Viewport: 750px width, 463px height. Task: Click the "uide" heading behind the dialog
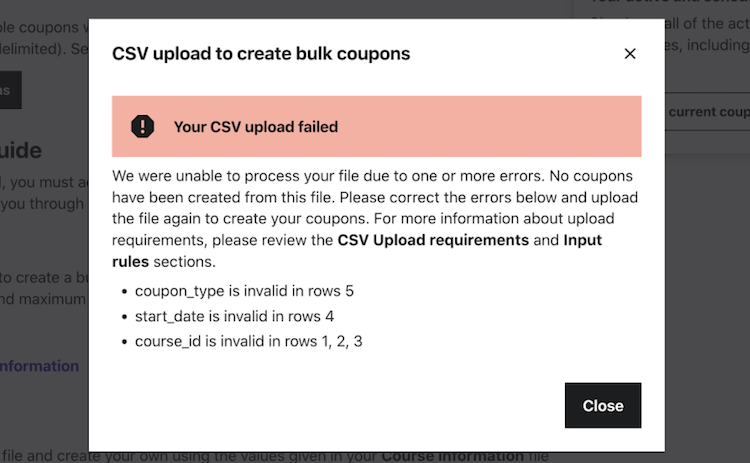[x=20, y=151]
